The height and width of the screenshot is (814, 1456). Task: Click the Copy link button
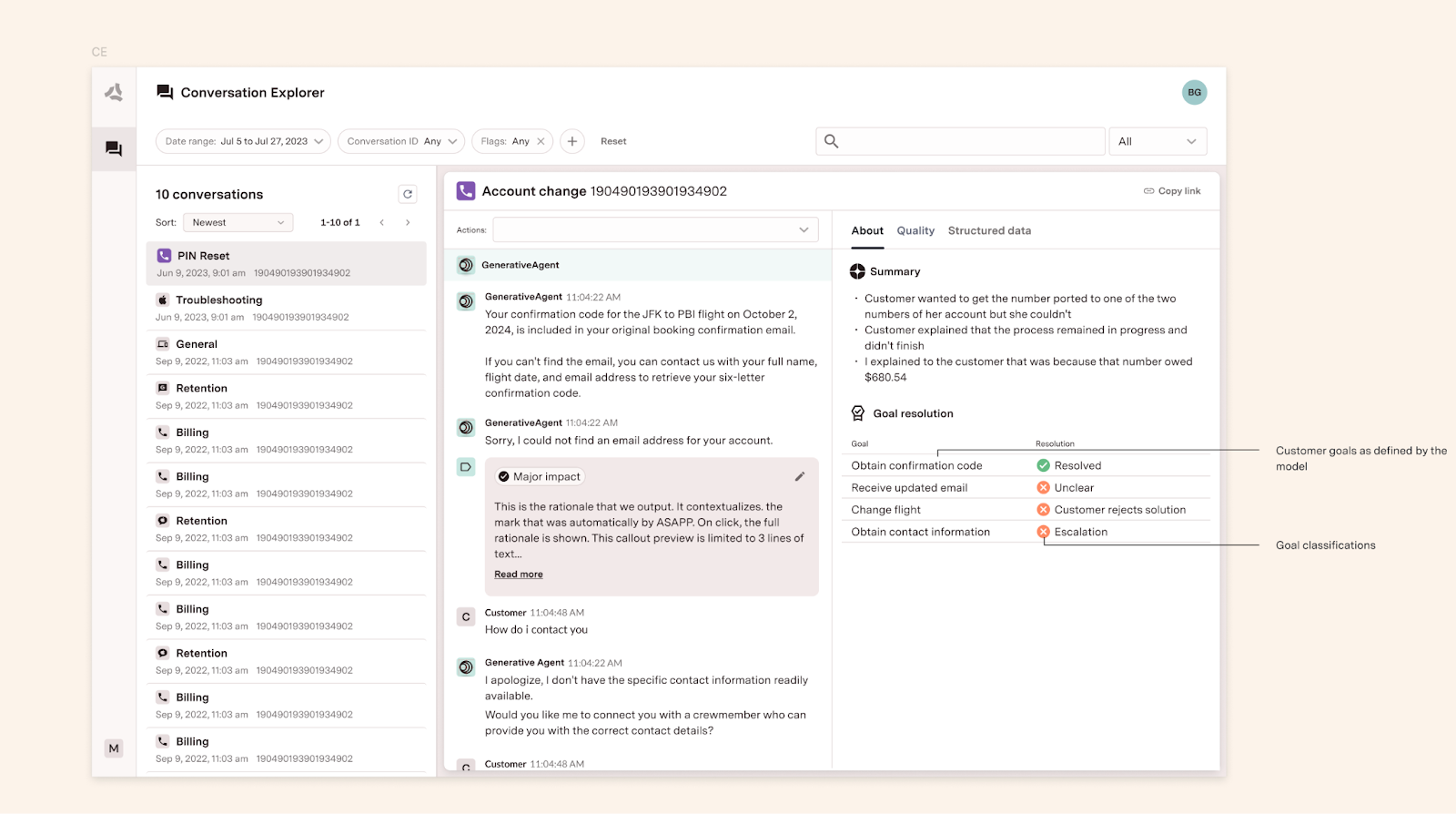click(x=1172, y=191)
